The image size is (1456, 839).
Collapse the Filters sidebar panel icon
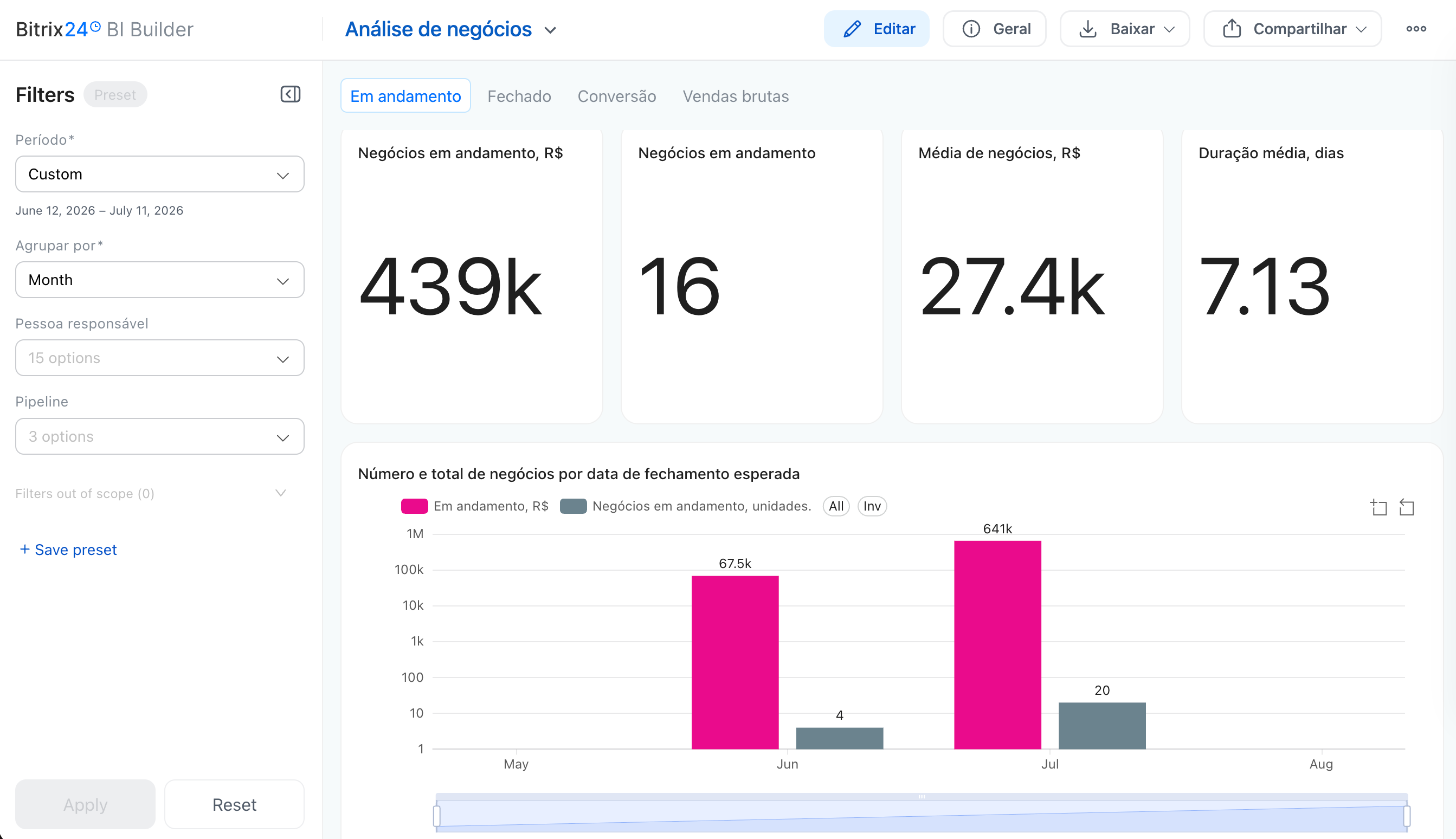coord(291,94)
